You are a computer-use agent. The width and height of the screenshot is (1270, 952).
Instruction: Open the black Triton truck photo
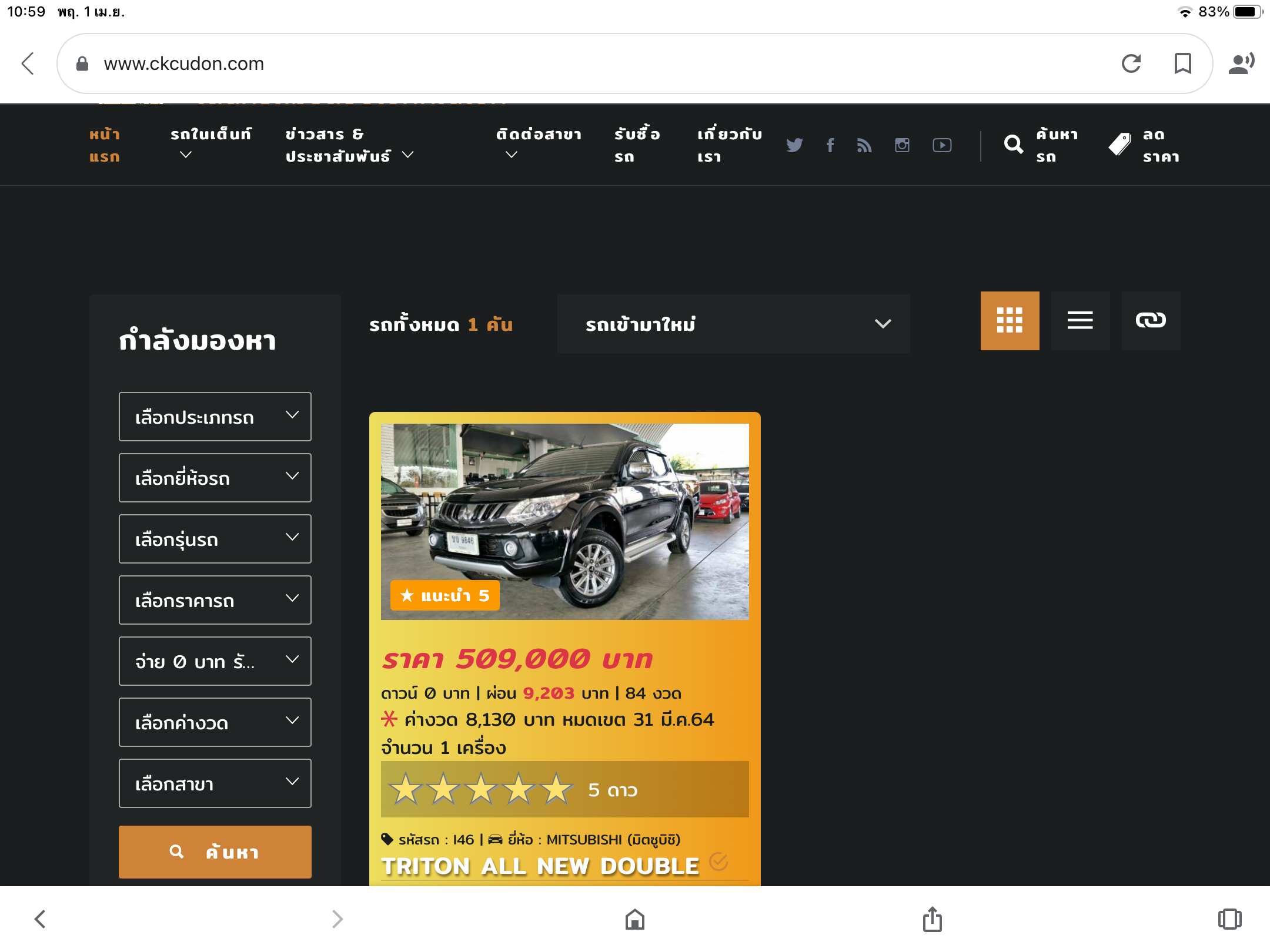coord(564,521)
